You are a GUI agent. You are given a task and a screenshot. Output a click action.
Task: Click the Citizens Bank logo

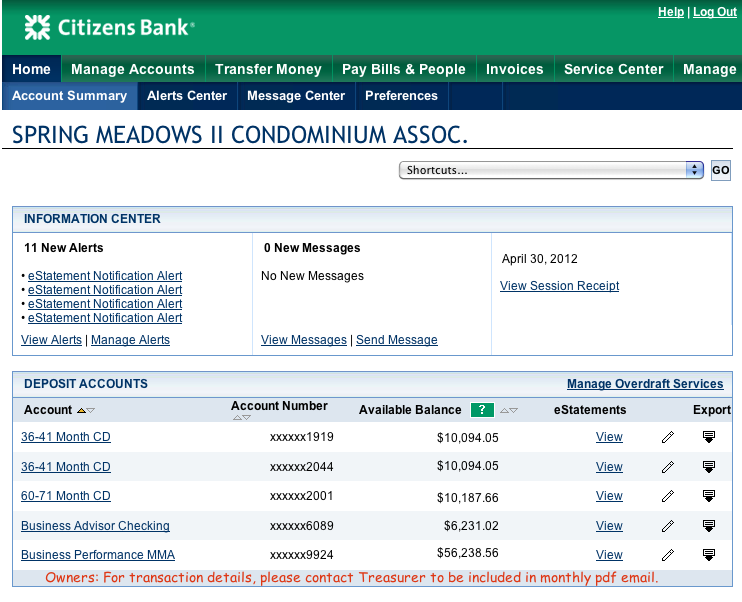tap(109, 27)
